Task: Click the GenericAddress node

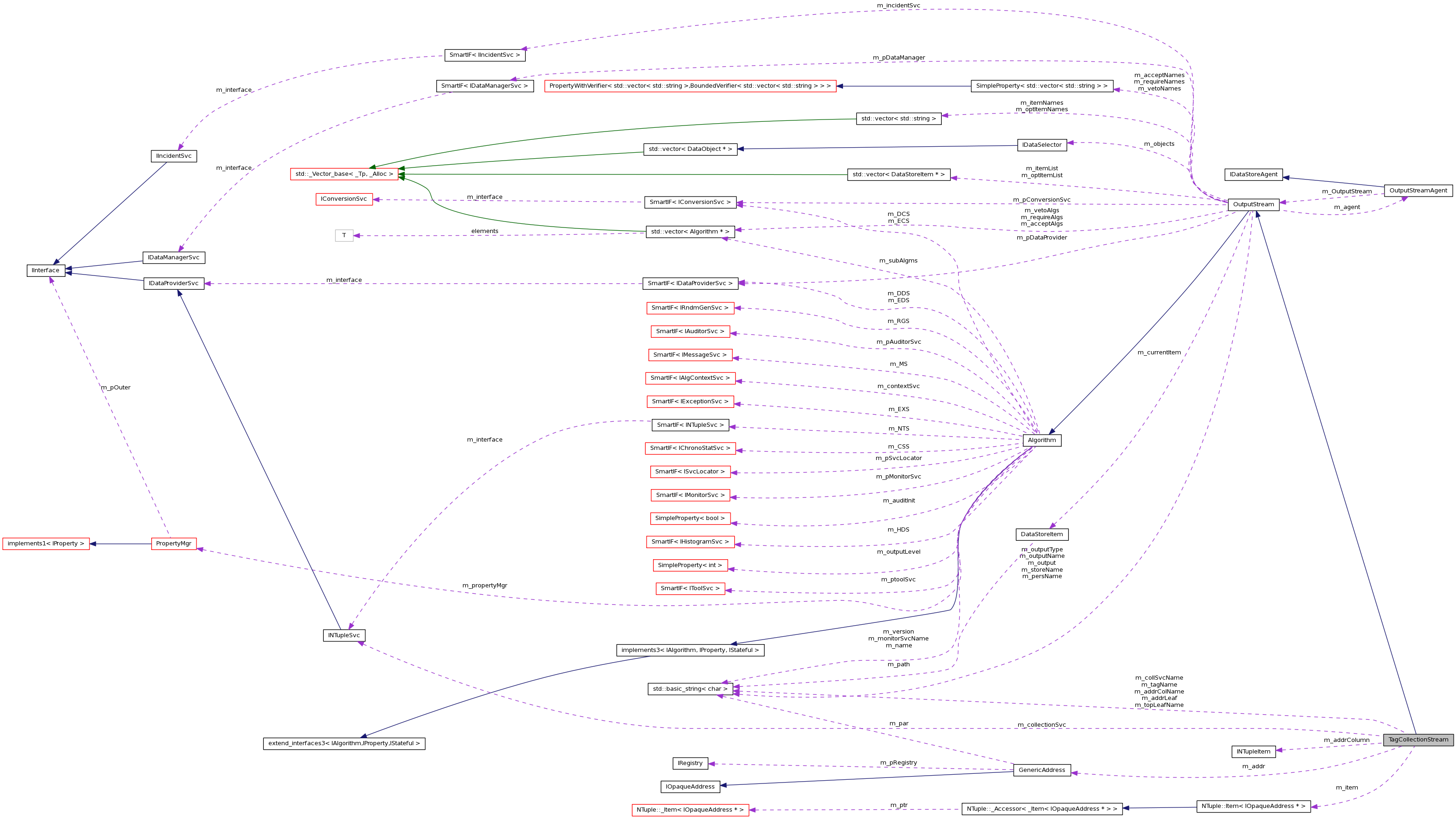Action: pos(1042,770)
